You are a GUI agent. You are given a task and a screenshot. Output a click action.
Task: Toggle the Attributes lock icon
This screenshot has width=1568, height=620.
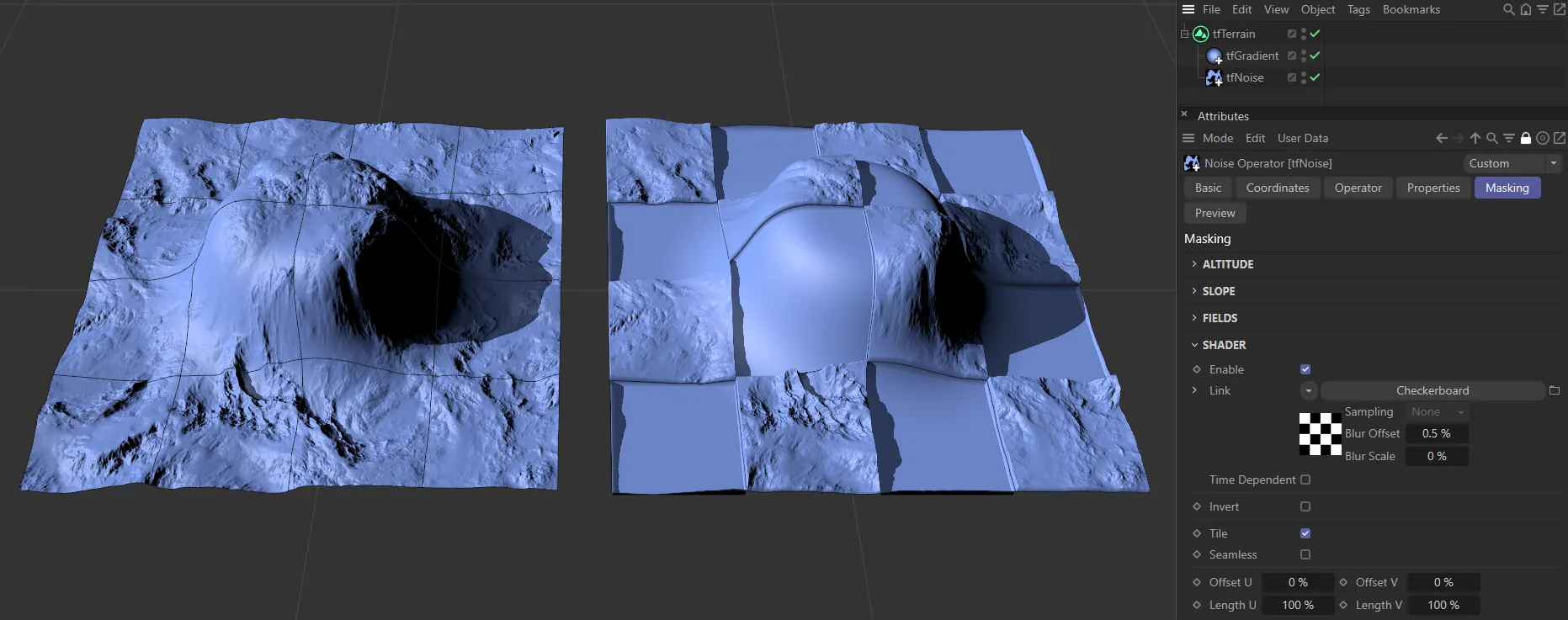tap(1526, 138)
